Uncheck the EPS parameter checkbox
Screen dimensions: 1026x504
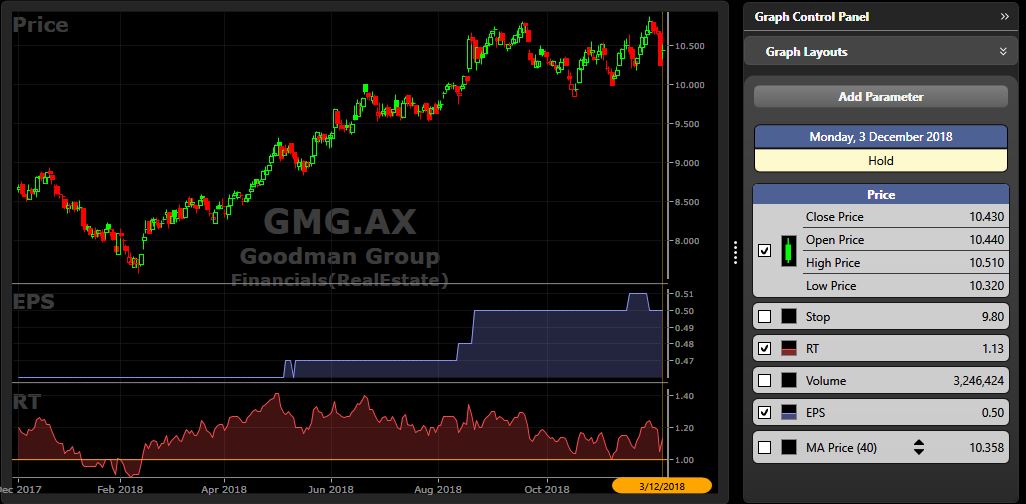764,412
